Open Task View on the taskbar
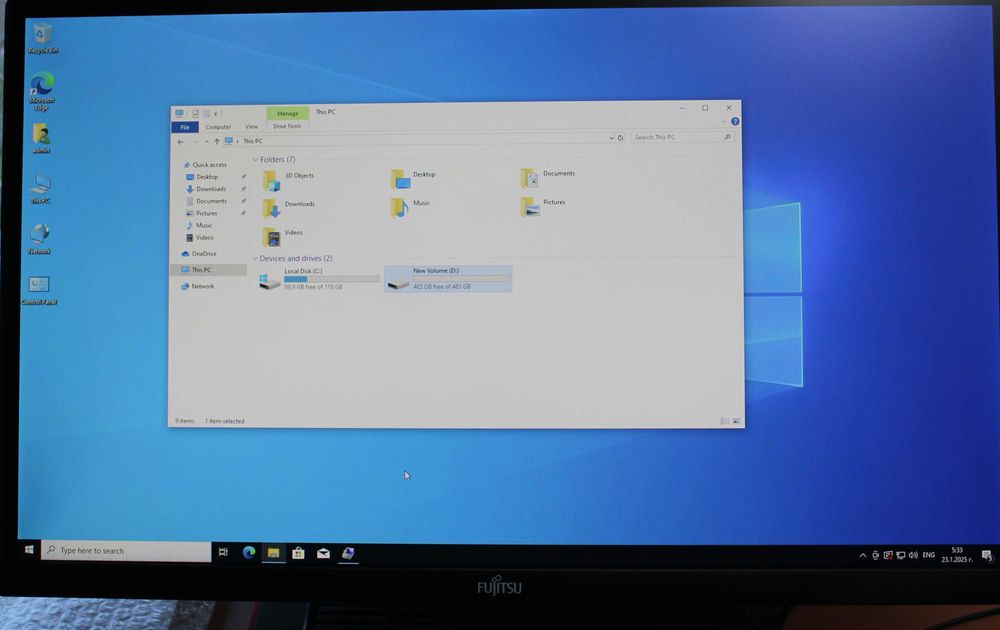 pyautogui.click(x=223, y=552)
